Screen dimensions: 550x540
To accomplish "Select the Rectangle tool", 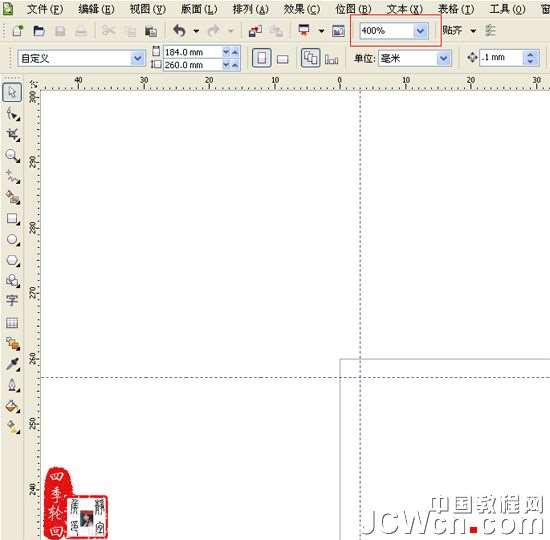I will (x=12, y=219).
